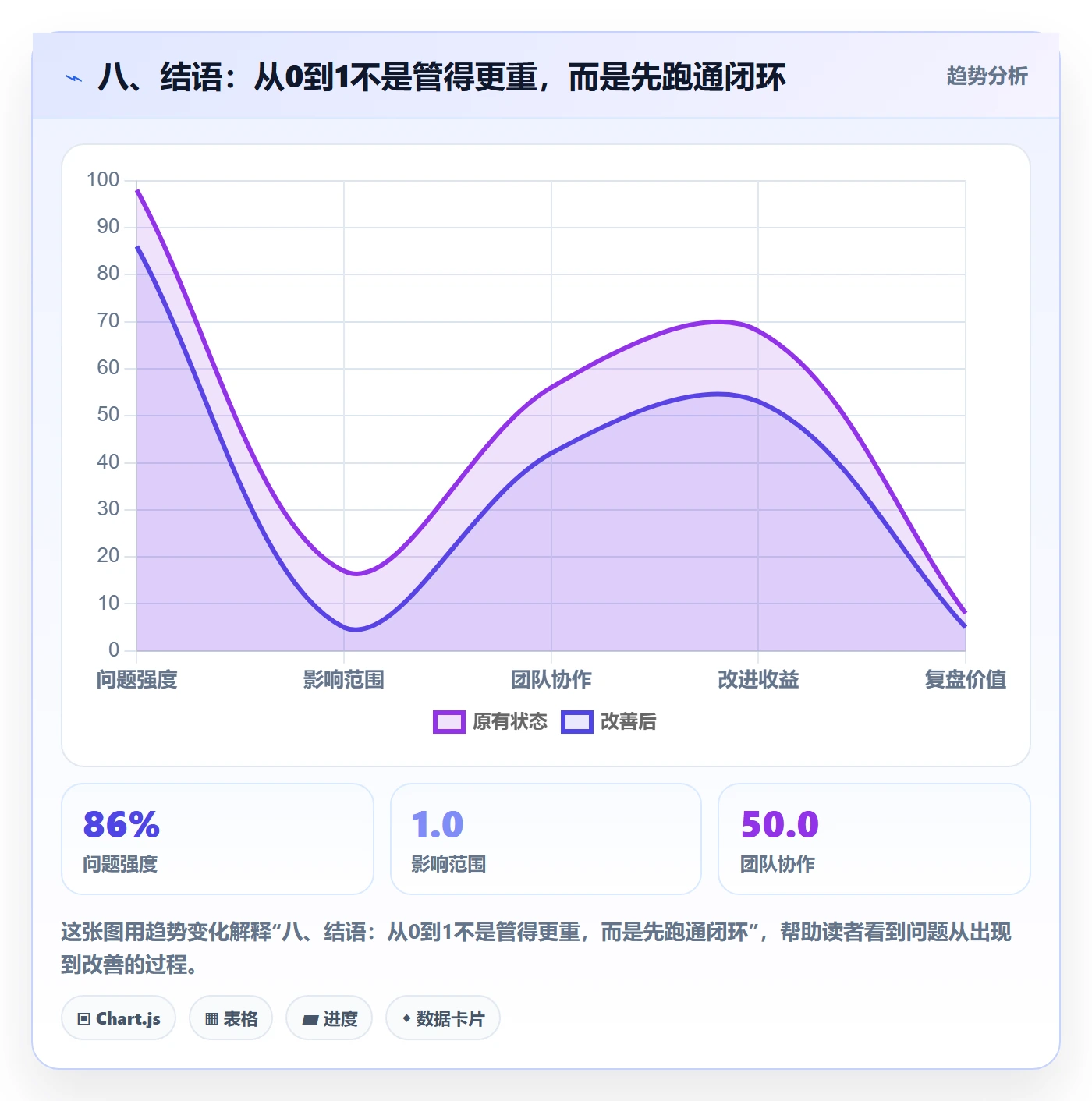1092x1101 pixels.
Task: Open the 1.0 影响范围 stat card
Action: [x=546, y=839]
